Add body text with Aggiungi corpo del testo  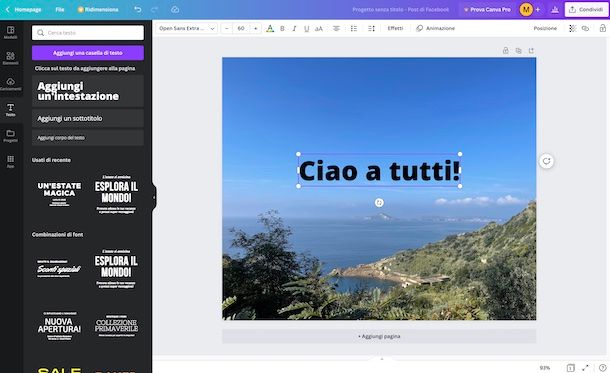tap(88, 138)
